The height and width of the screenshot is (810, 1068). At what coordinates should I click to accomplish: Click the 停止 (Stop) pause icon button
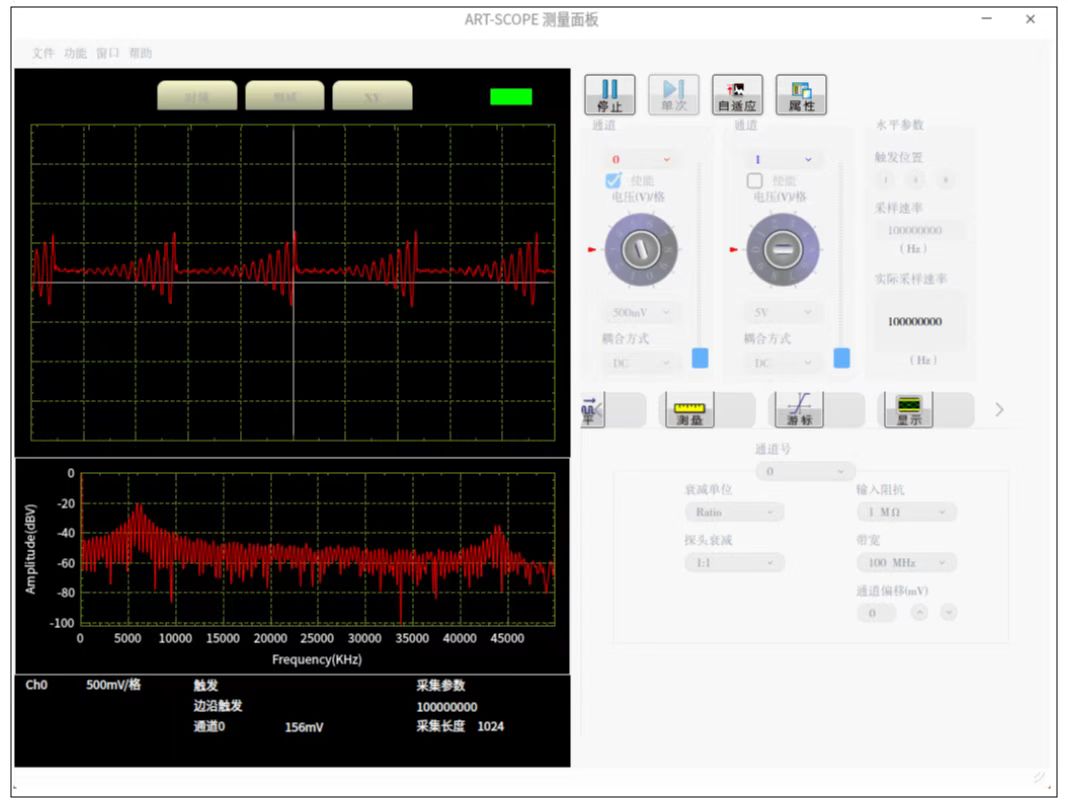[x=609, y=95]
